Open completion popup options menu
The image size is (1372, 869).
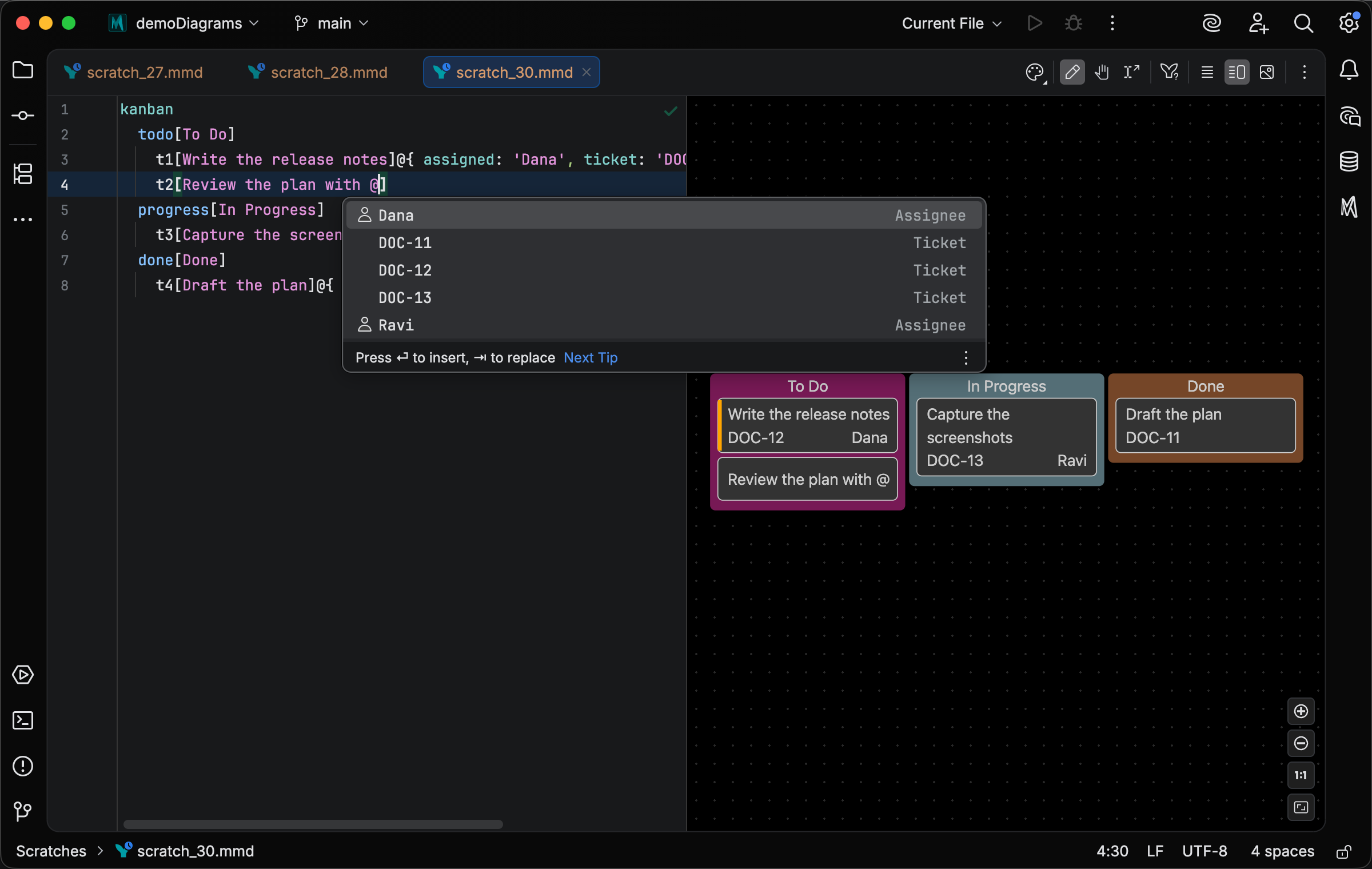(x=966, y=358)
